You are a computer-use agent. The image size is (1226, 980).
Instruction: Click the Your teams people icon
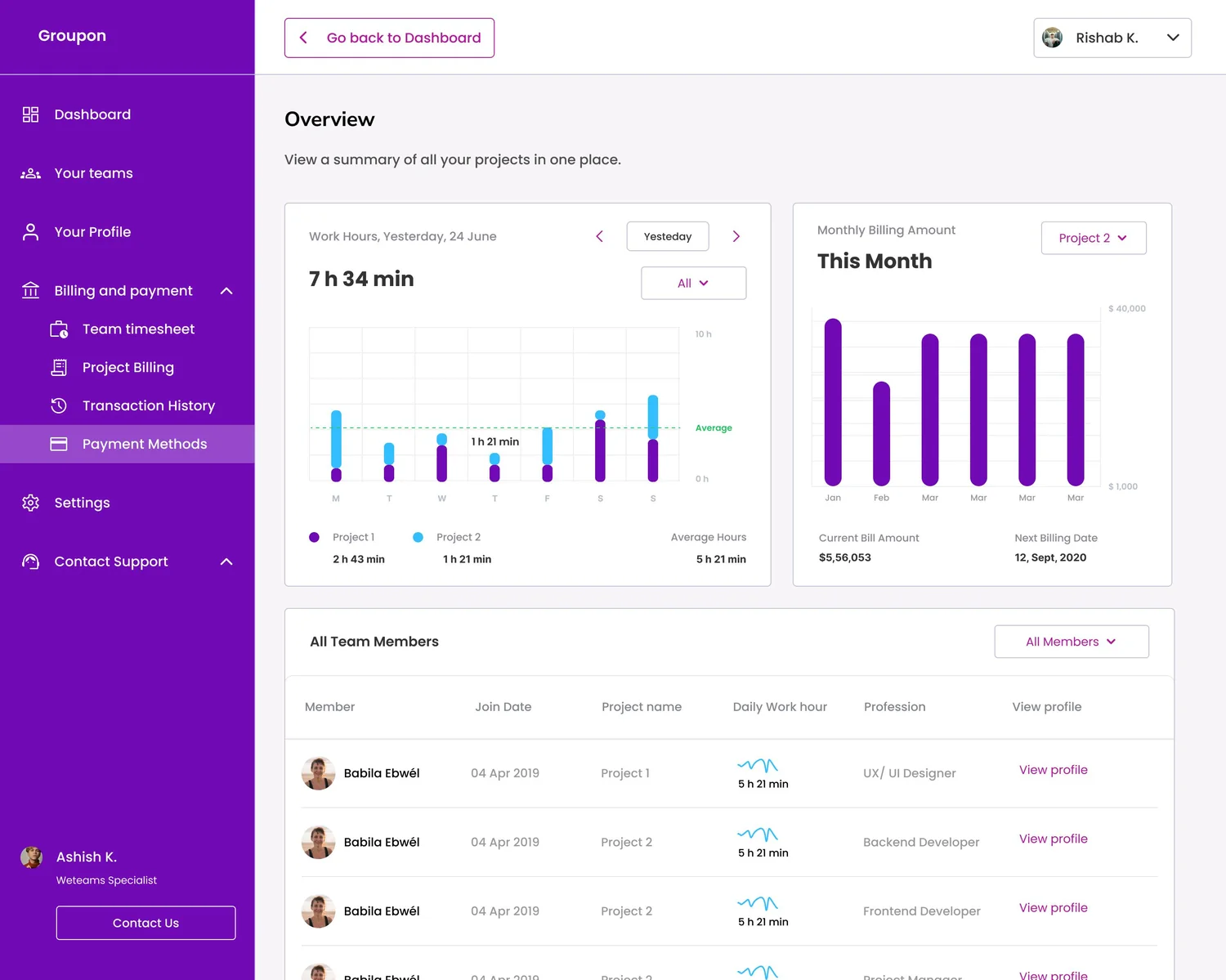[30, 173]
